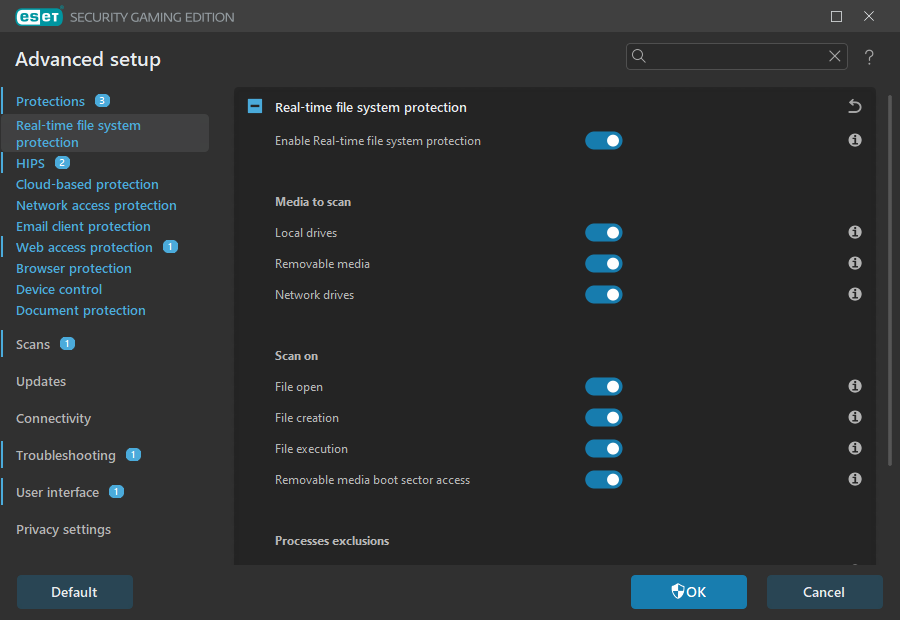The height and width of the screenshot is (620, 900).
Task: Toggle scan on File creation
Action: (x=604, y=417)
